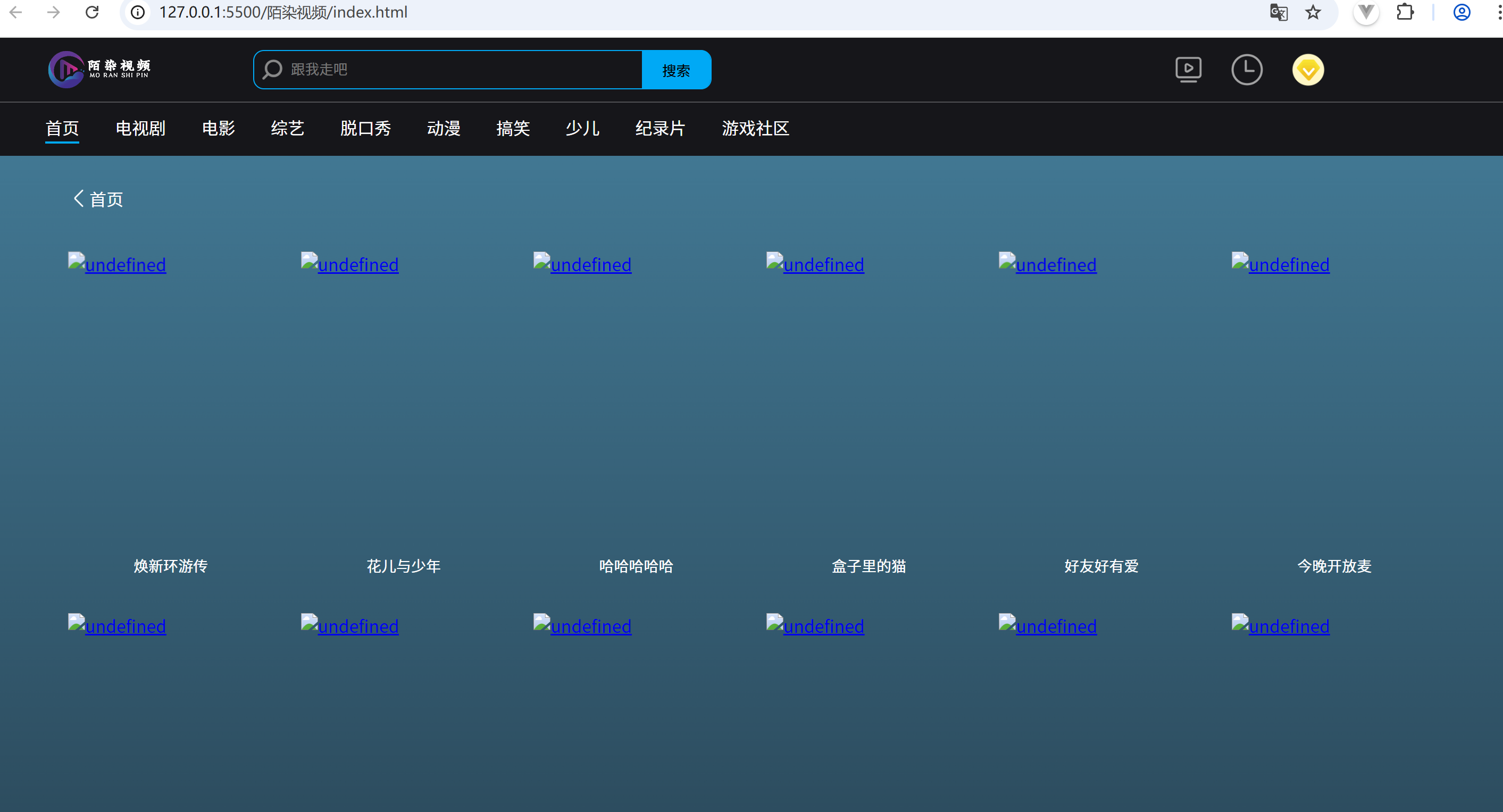Viewport: 1503px width, 812px height.
Task: Open the 花儿与少年 title link
Action: pyautogui.click(x=403, y=566)
